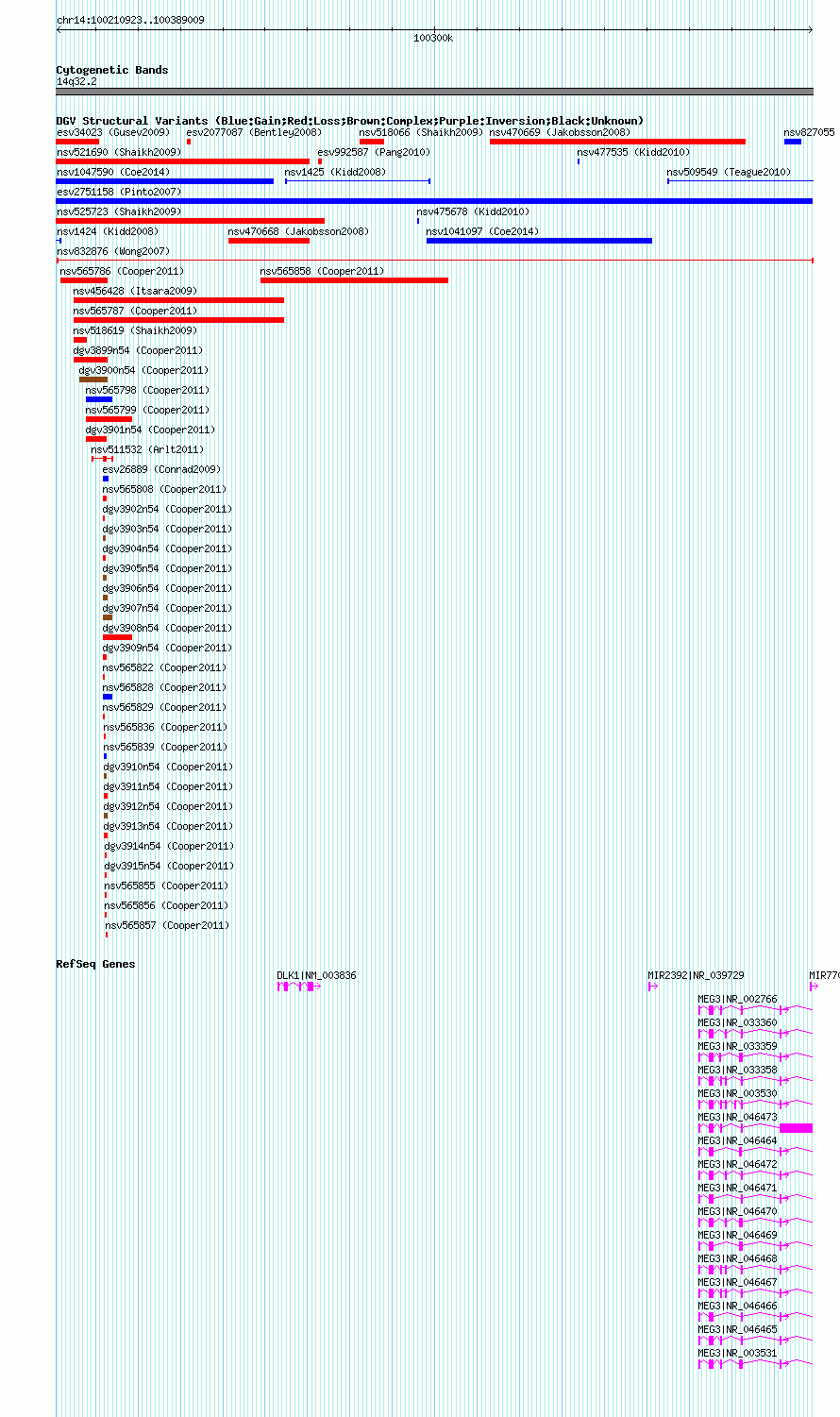
Task: Click the nsv565855 (Cooper2011) label
Action: pos(167,886)
